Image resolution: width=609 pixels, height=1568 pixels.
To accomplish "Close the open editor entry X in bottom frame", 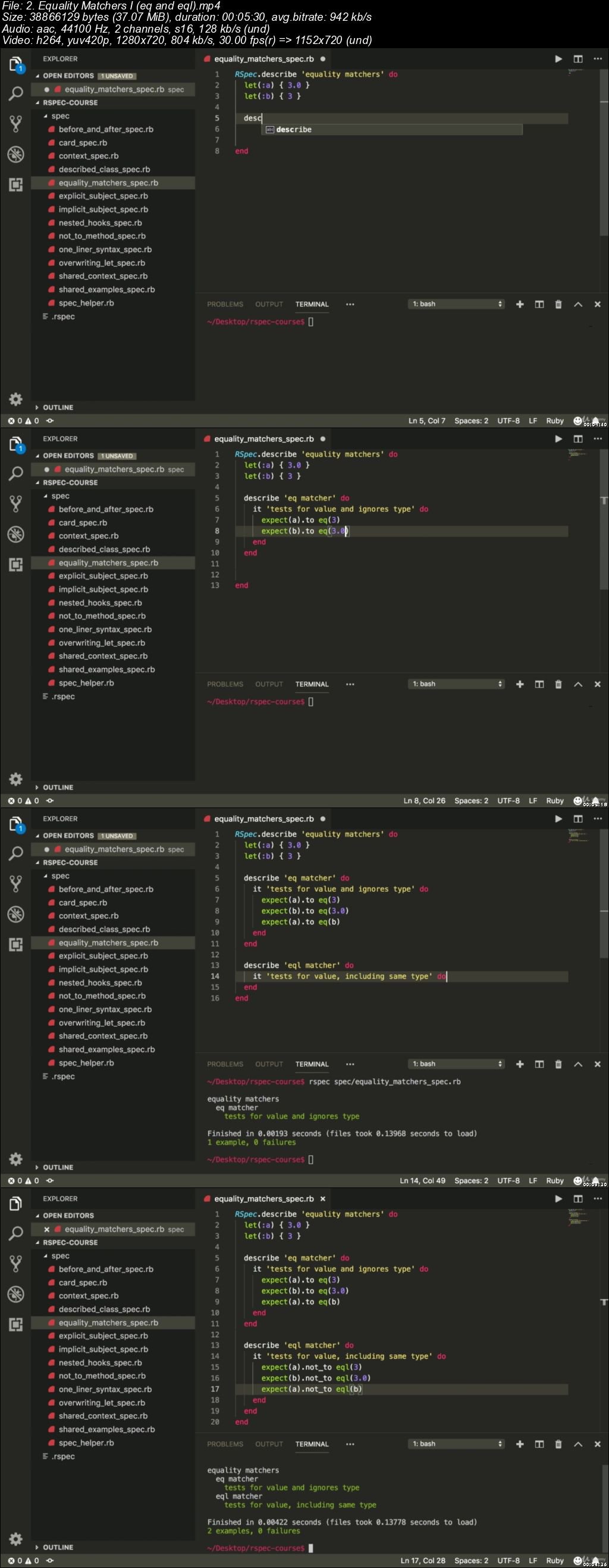I will pyautogui.click(x=46, y=1229).
